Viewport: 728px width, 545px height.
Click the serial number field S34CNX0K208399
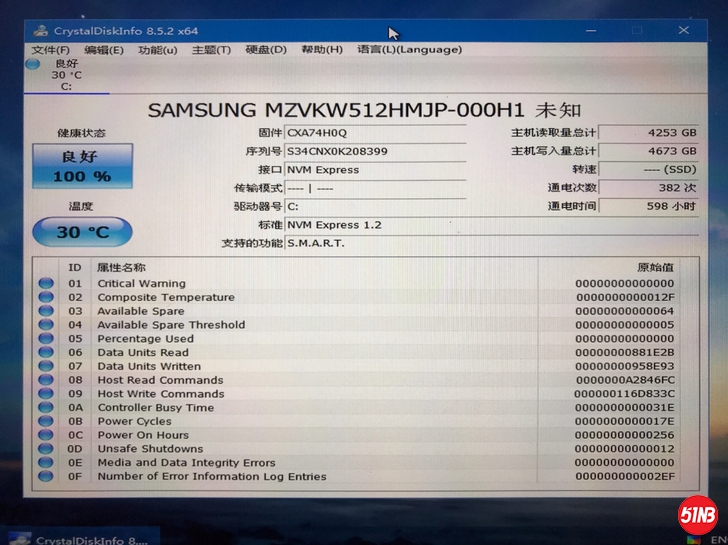374,152
